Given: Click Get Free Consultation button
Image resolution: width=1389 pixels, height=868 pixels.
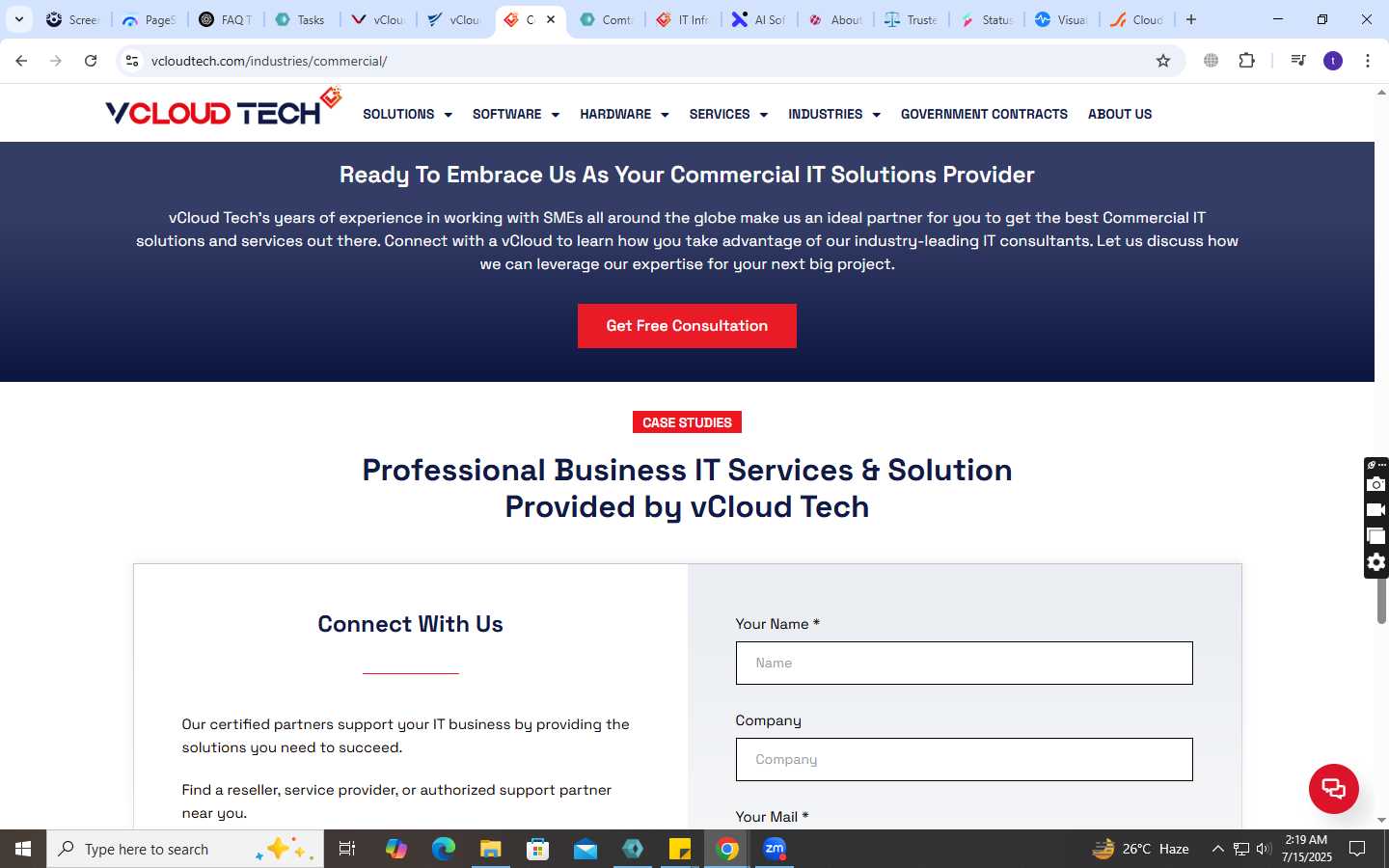Looking at the screenshot, I should 687,326.
